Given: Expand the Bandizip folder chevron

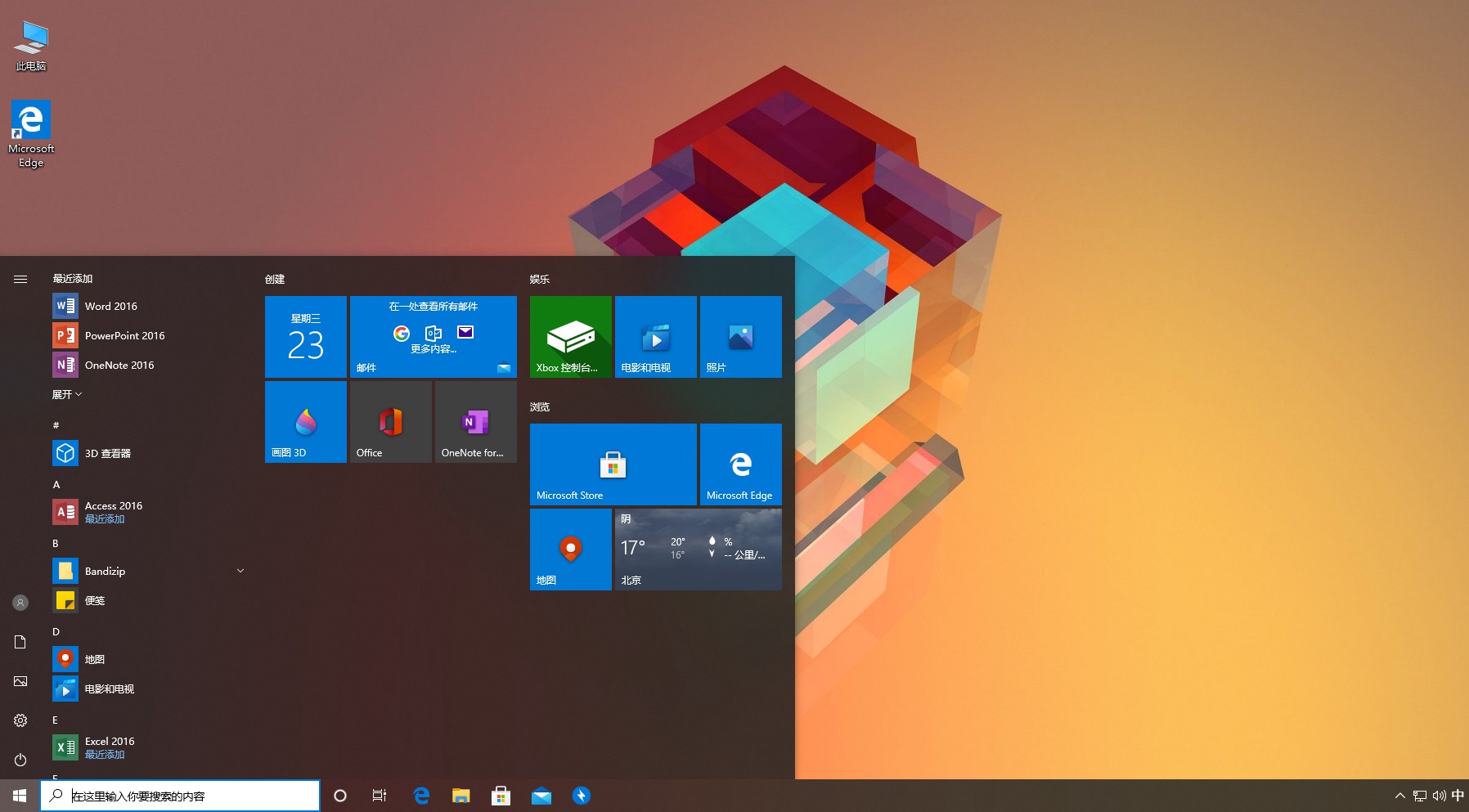Looking at the screenshot, I should 240,571.
